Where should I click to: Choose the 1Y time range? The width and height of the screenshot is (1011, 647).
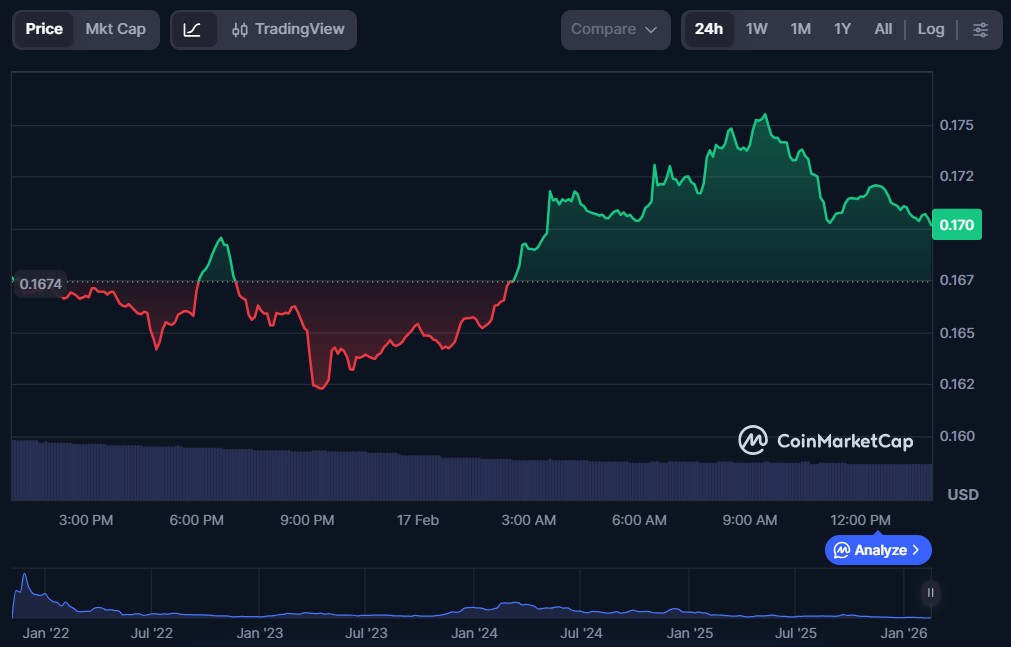pyautogui.click(x=842, y=29)
